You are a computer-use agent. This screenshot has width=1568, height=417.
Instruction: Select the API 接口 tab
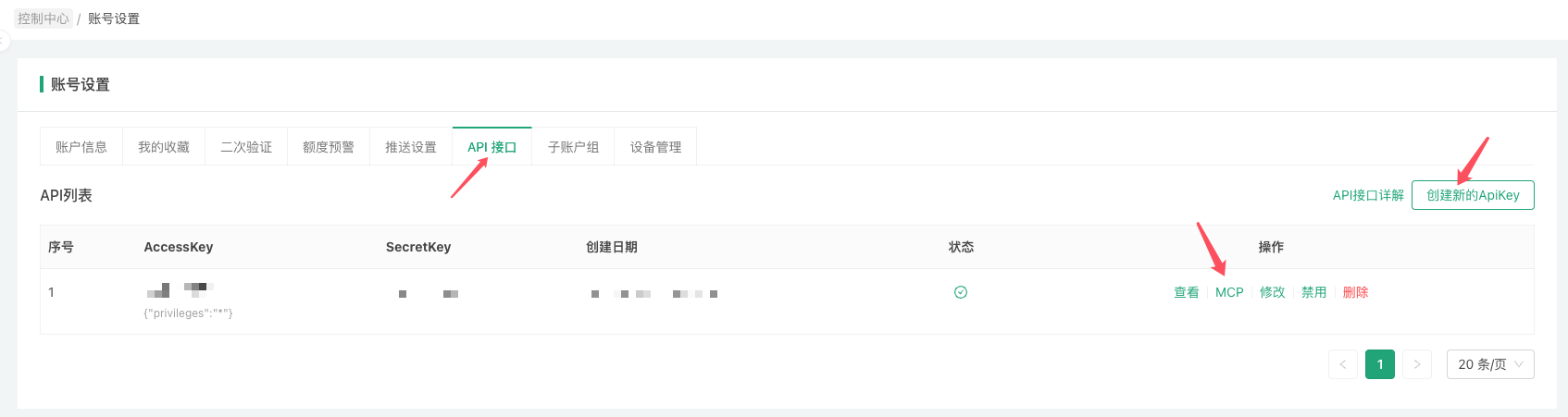click(492, 147)
